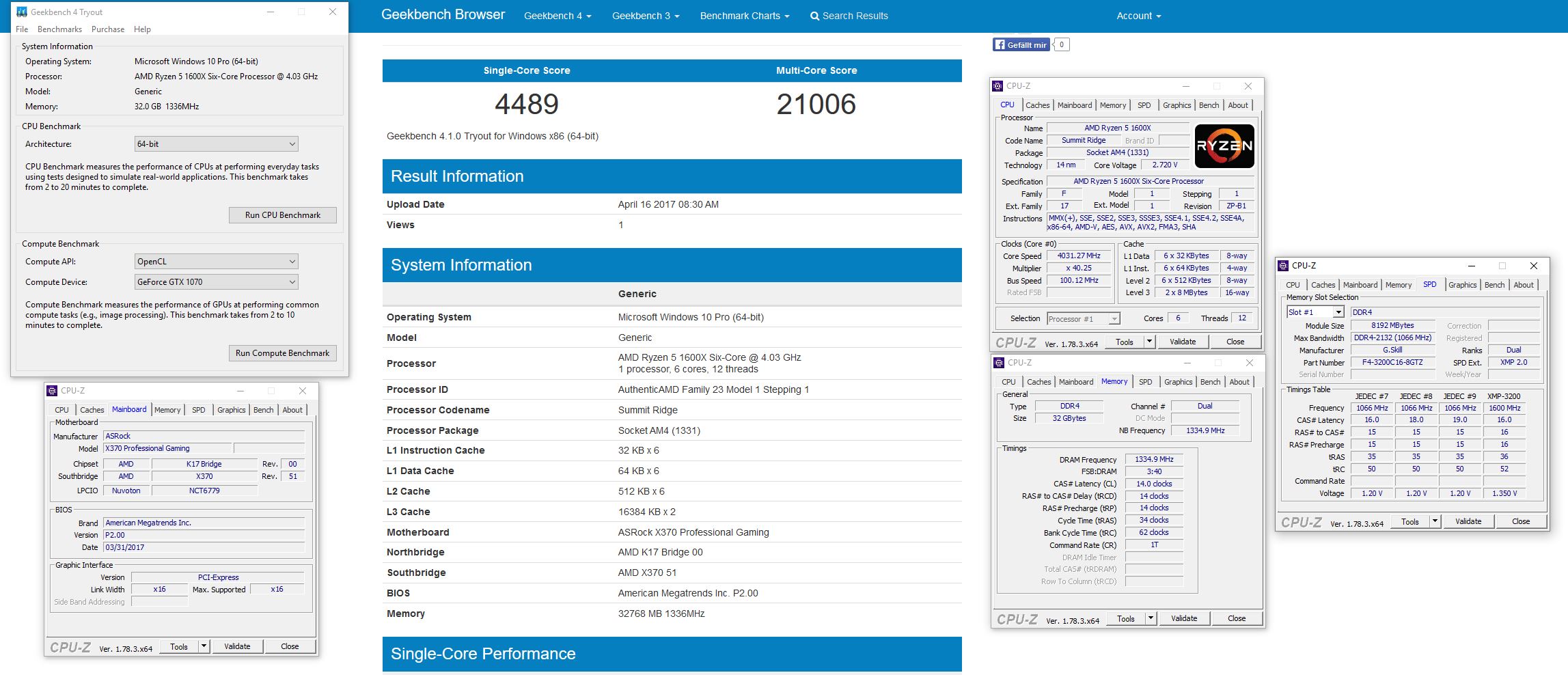Click the search magnifier icon beside Search Results
1568x675 pixels.
[x=814, y=16]
